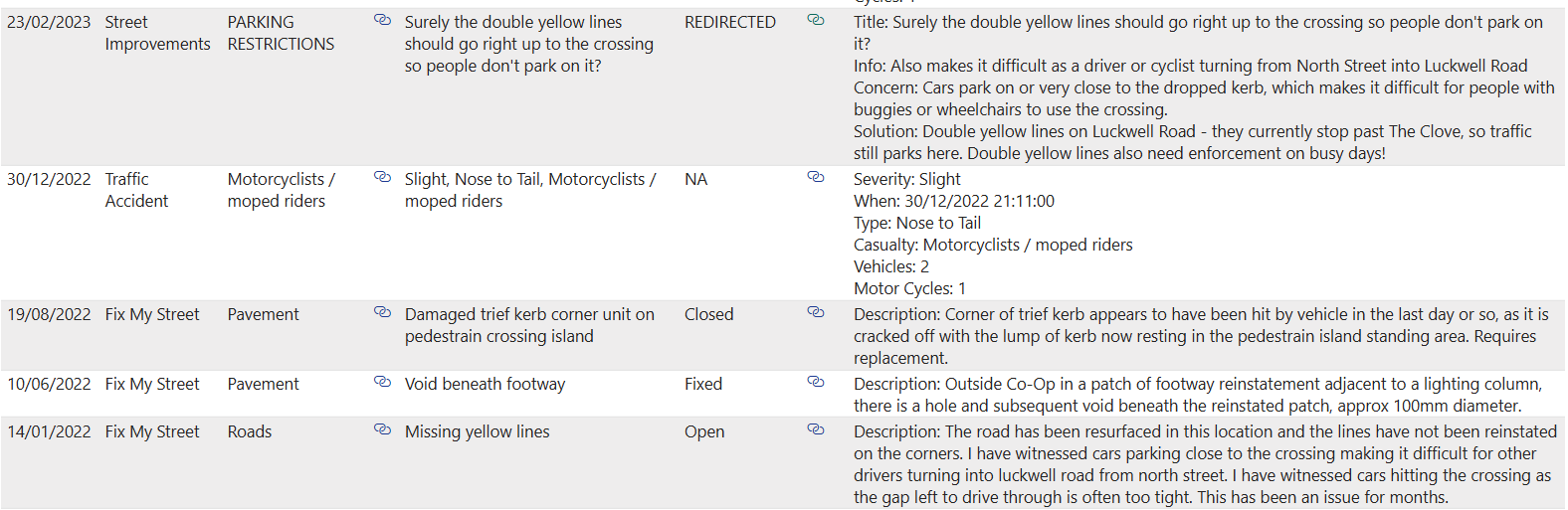Click link icon right of 'Open' status
Screen dimensions: 1568x510
[816, 429]
